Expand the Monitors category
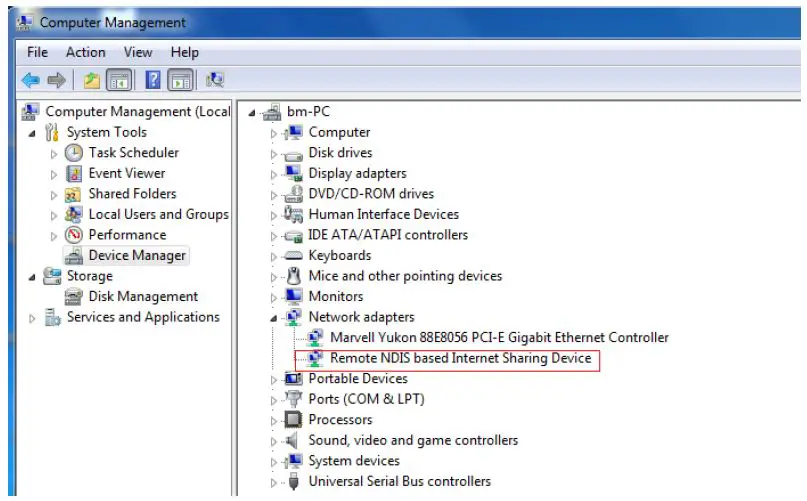 [x=274, y=298]
